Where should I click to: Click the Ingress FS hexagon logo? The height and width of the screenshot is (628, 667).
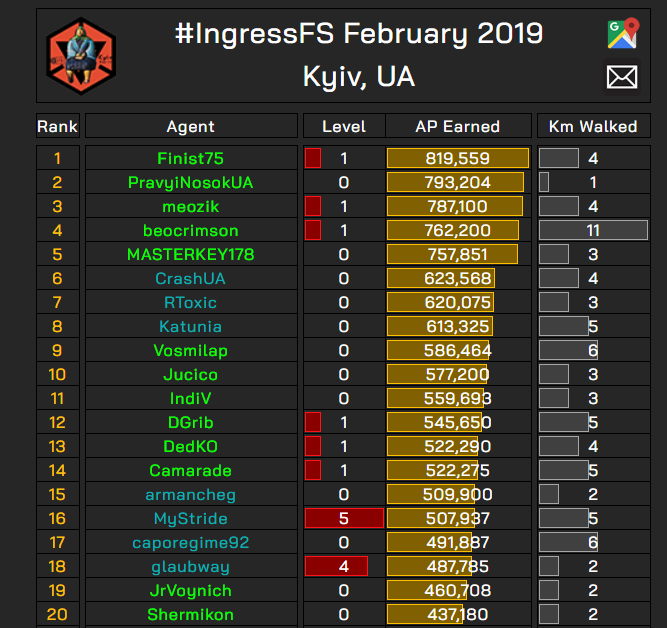coord(81,56)
